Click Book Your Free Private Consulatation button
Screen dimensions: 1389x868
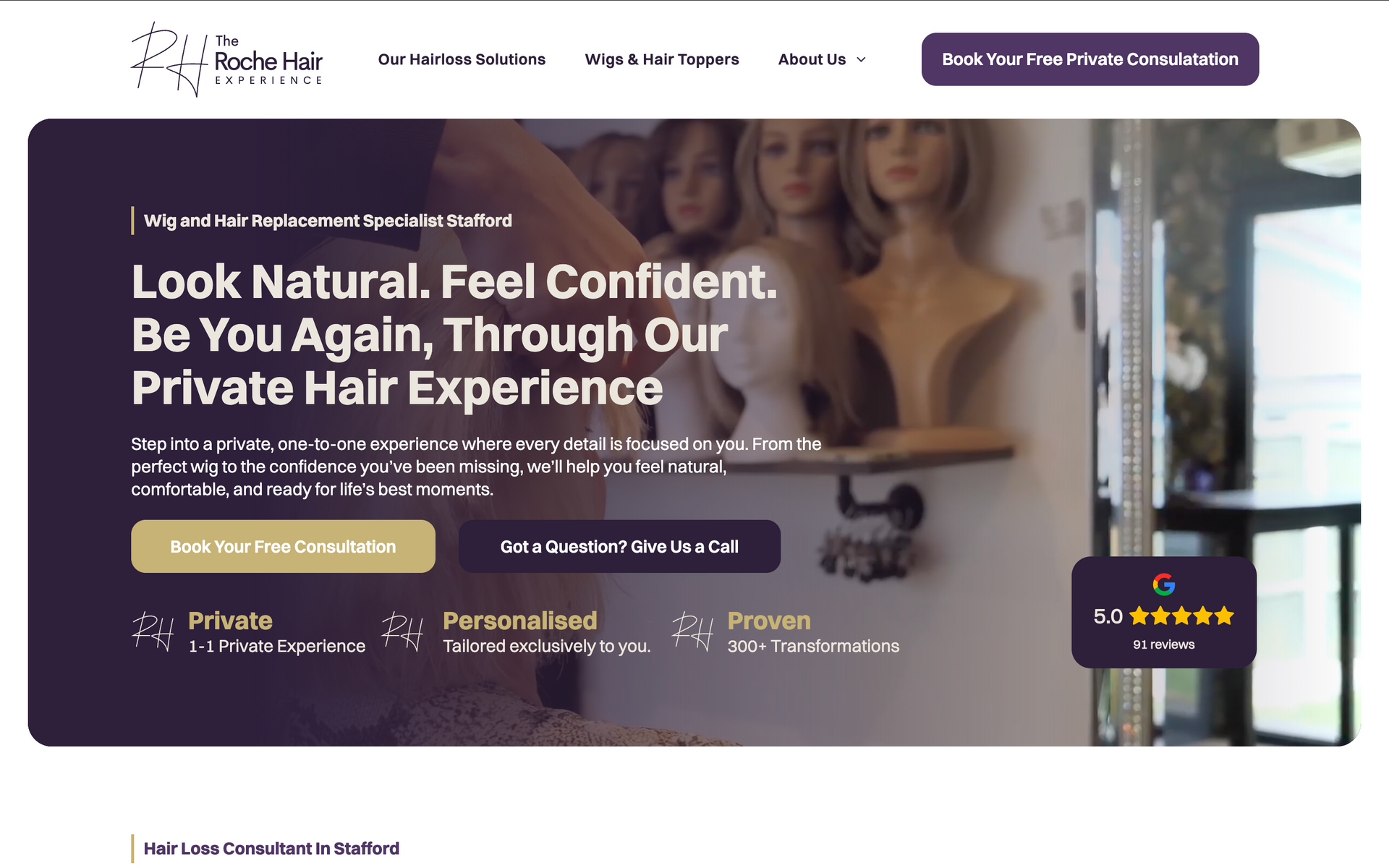(1090, 59)
